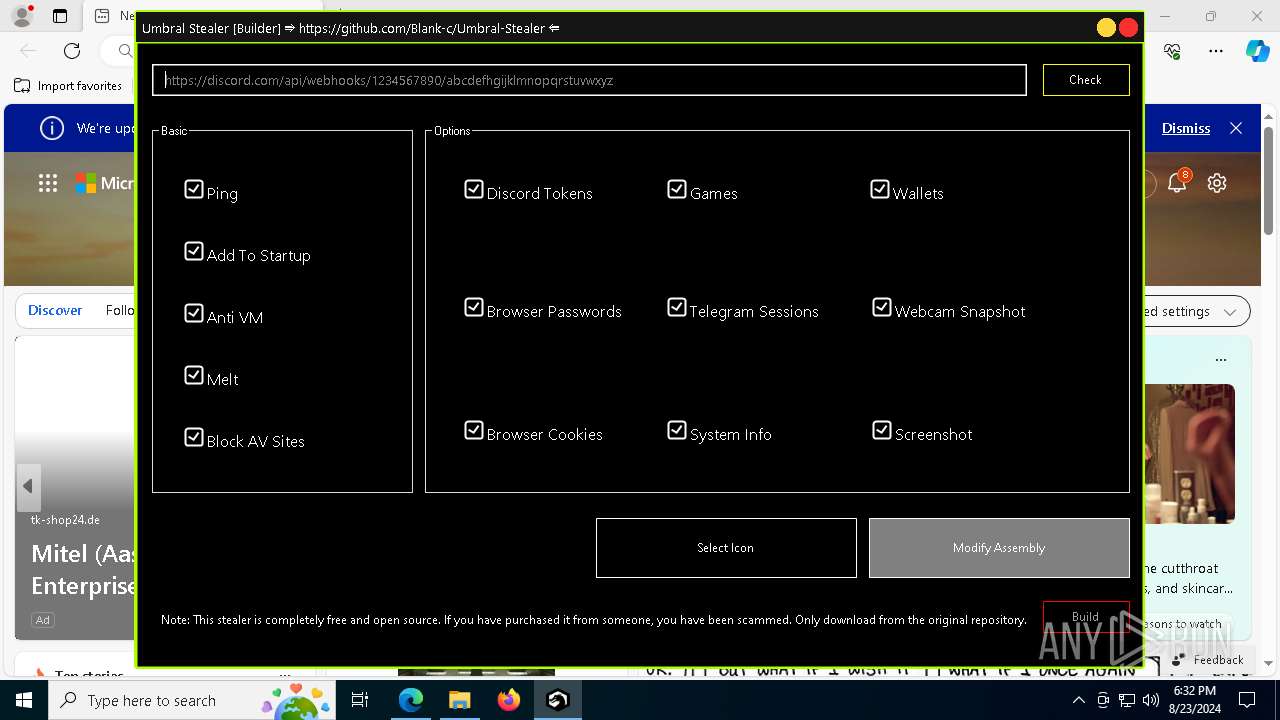Switch to the Discover feed tab
1280x720 pixels.
tap(55, 311)
